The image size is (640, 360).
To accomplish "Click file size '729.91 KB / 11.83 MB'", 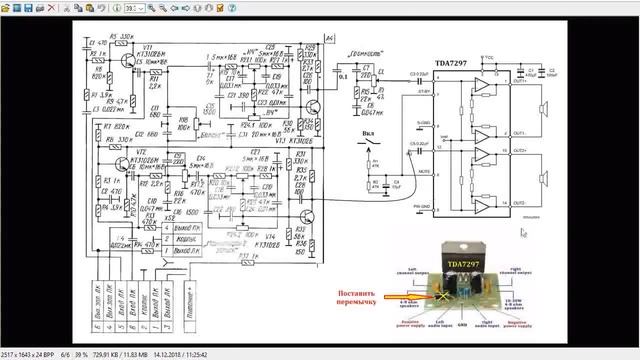I will coord(120,355).
